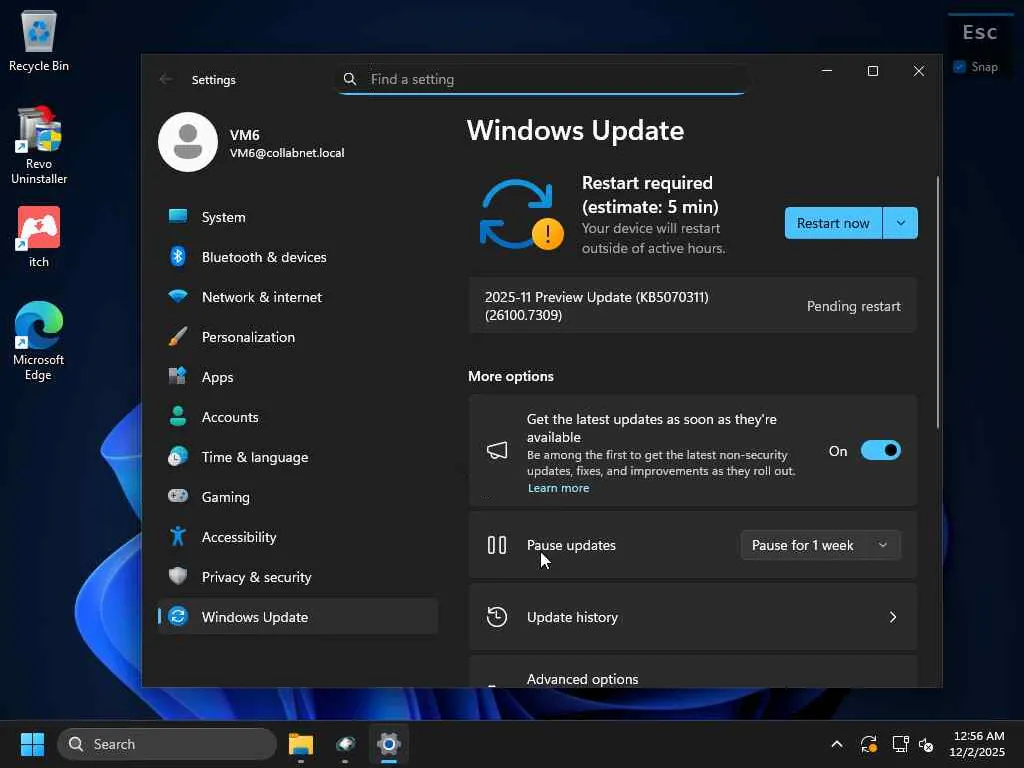Open the Pause for 1 week dropdown
The image size is (1024, 768).
pyautogui.click(x=820, y=545)
